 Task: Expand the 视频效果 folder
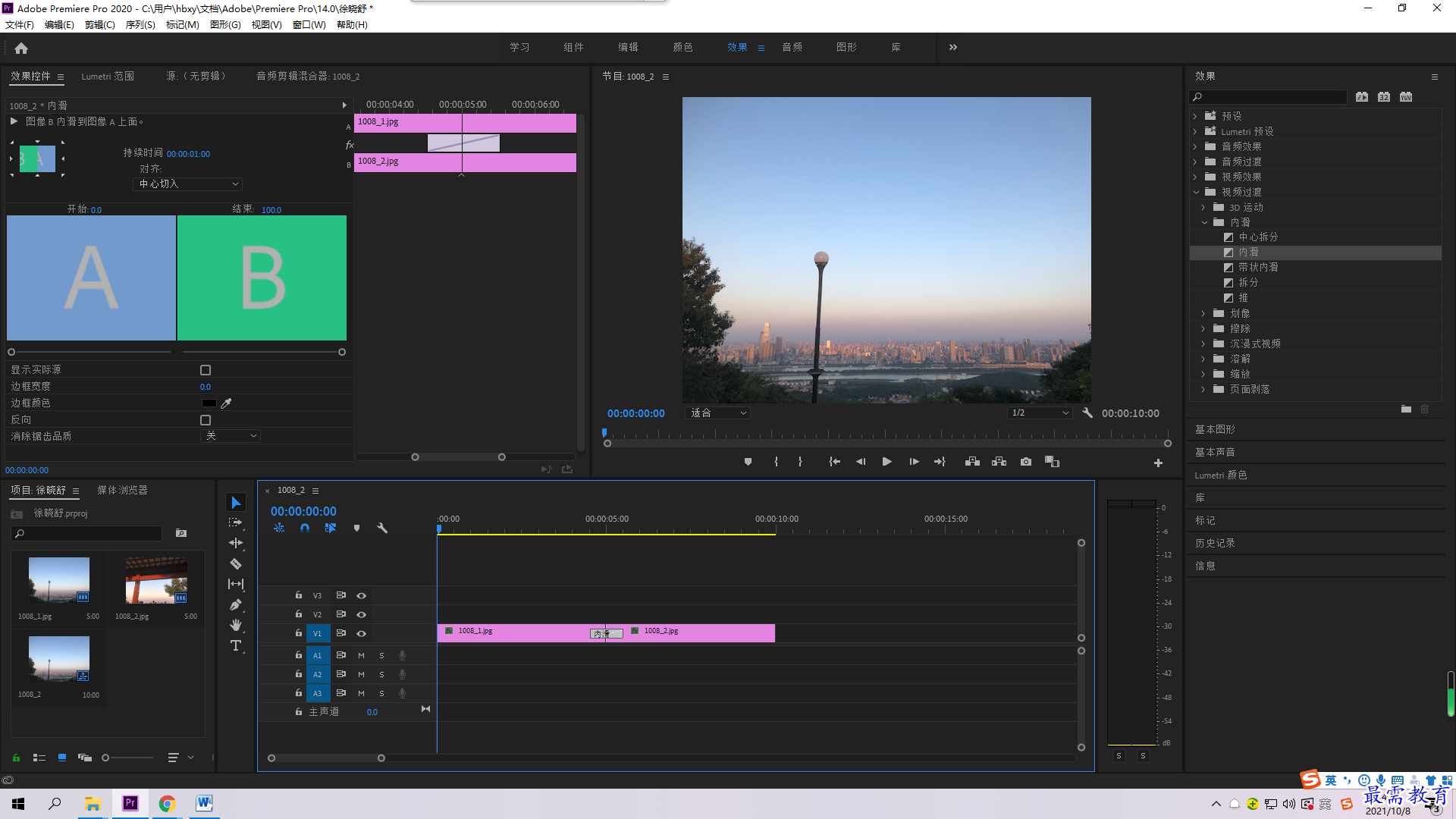[1195, 177]
